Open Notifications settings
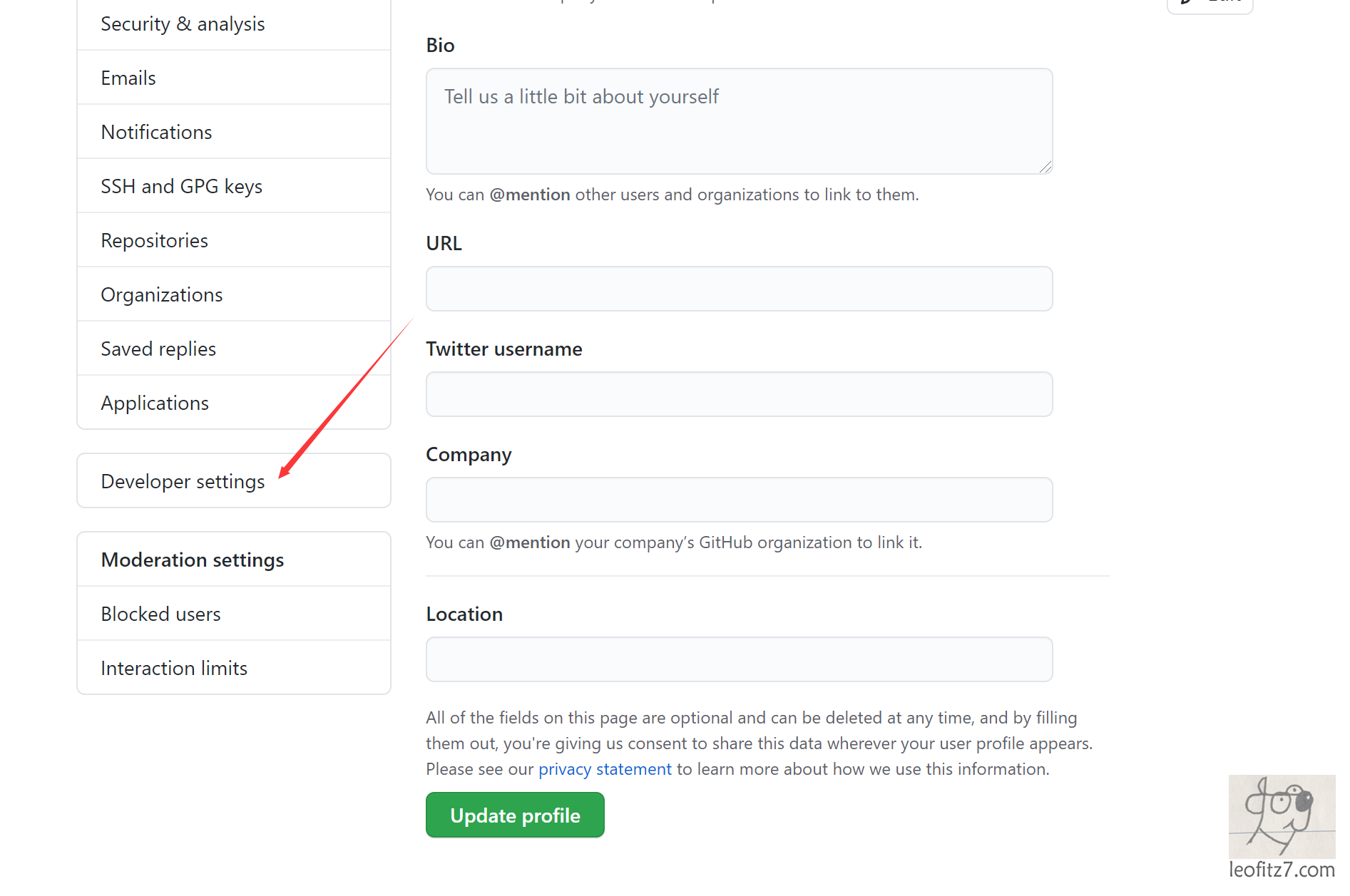Viewport: 1350px width, 896px height. [156, 133]
